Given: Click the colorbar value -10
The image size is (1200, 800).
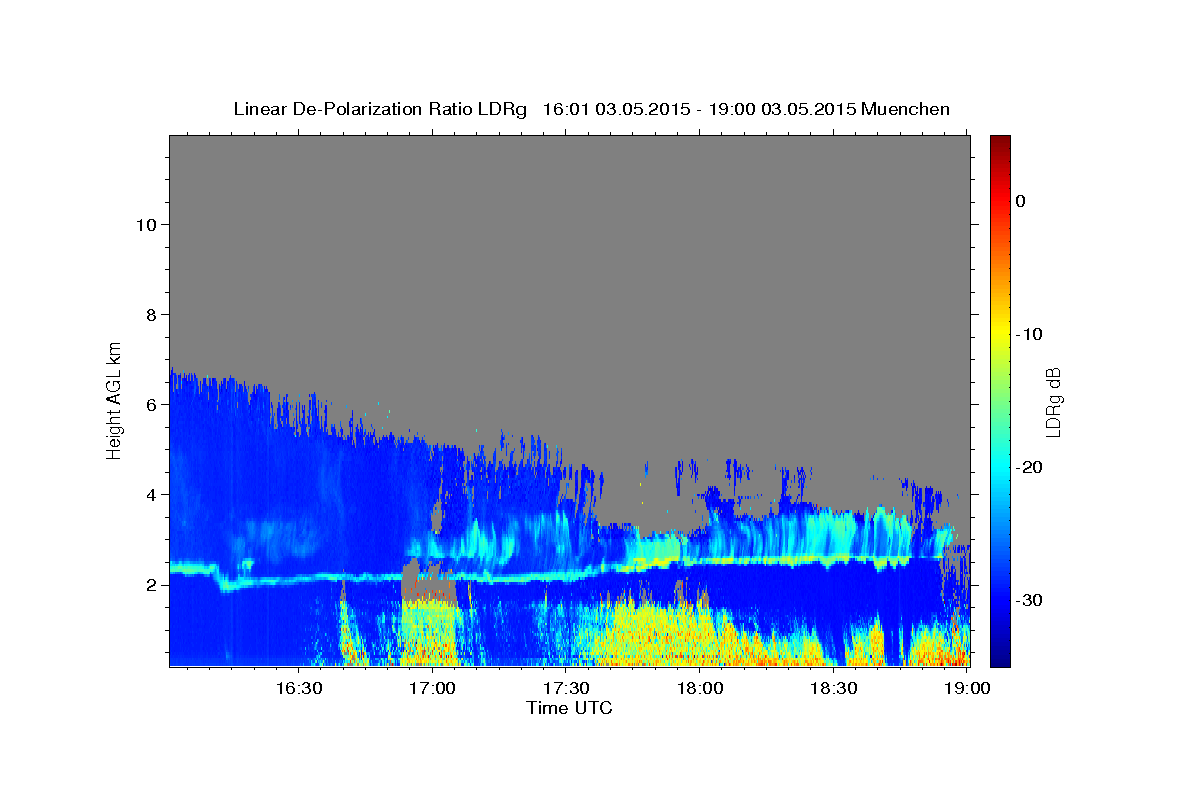Looking at the screenshot, I should [x=1029, y=334].
